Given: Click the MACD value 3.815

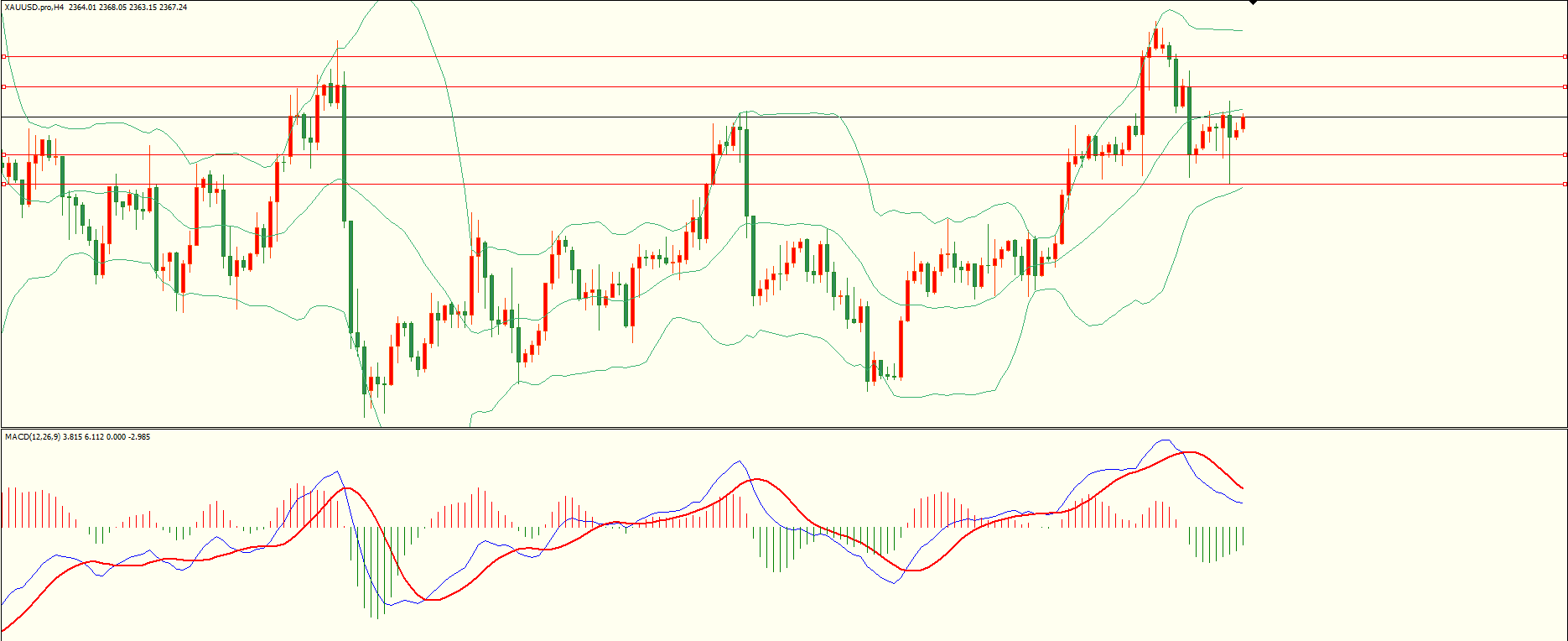Looking at the screenshot, I should click(73, 437).
